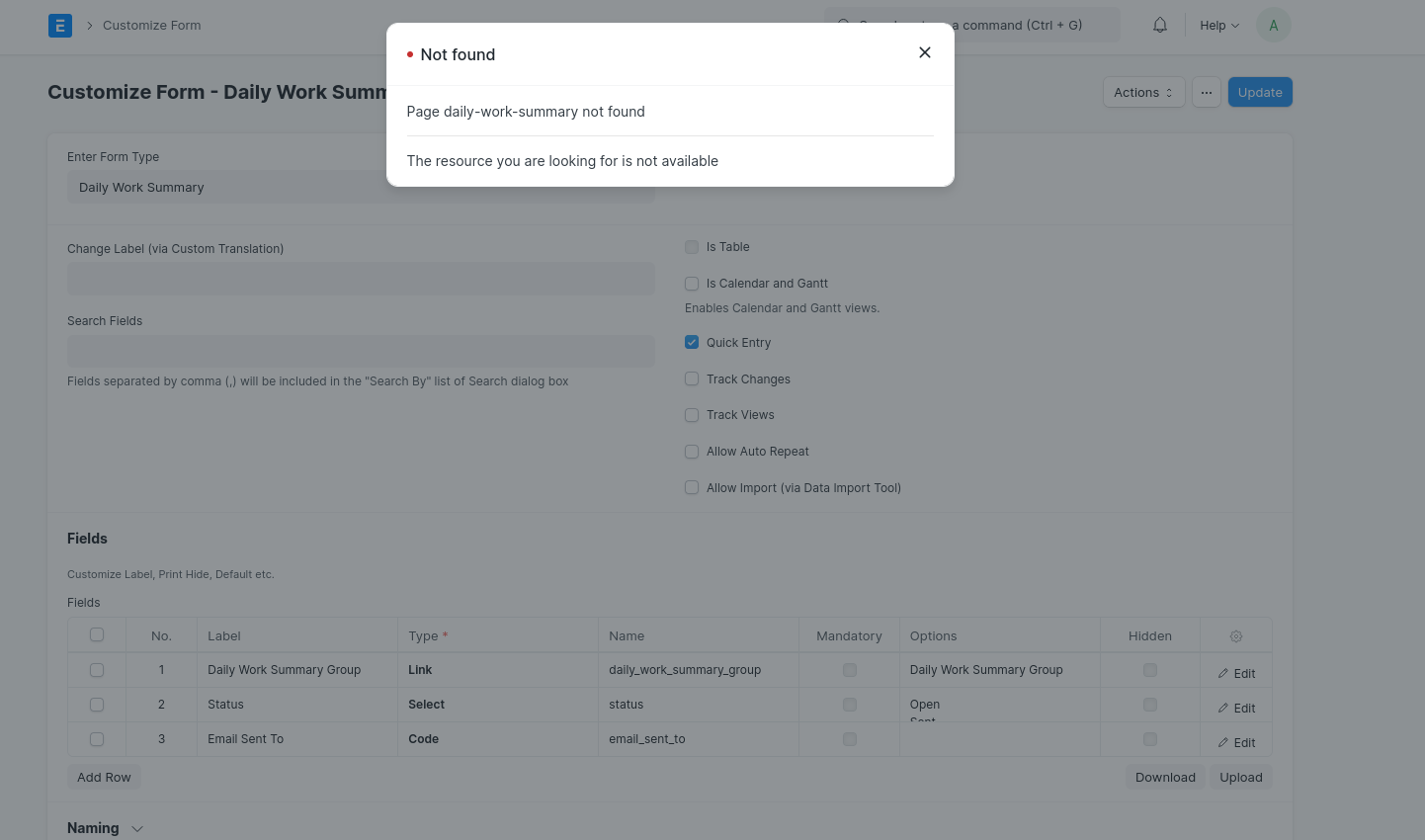The height and width of the screenshot is (840, 1425).
Task: Open the notifications bell
Action: coord(1160,26)
